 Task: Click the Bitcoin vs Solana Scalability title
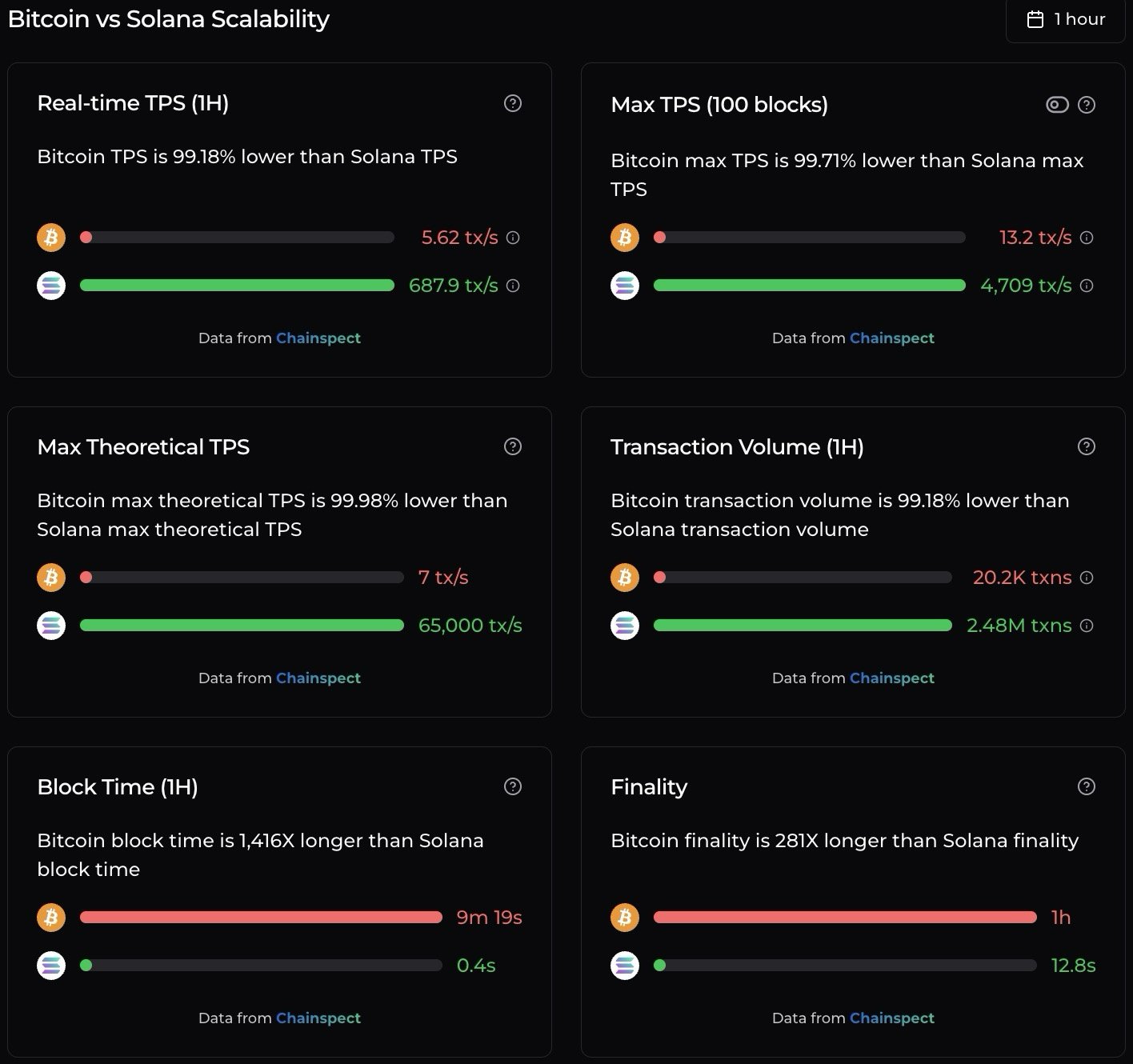coord(169,19)
